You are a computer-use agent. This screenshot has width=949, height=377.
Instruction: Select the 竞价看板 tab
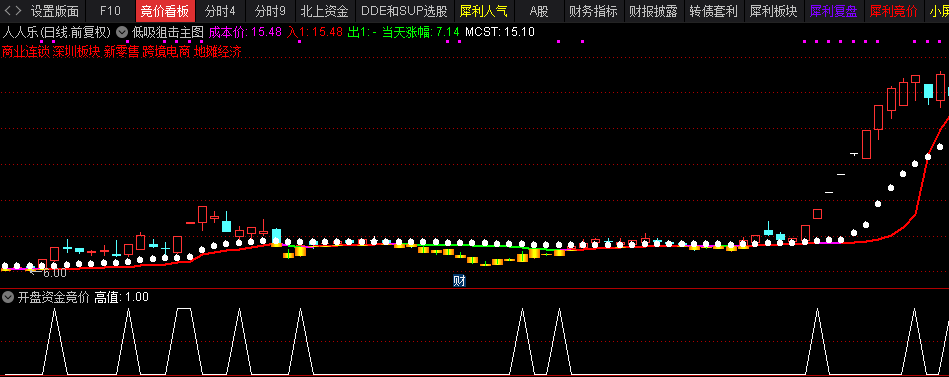pyautogui.click(x=165, y=11)
